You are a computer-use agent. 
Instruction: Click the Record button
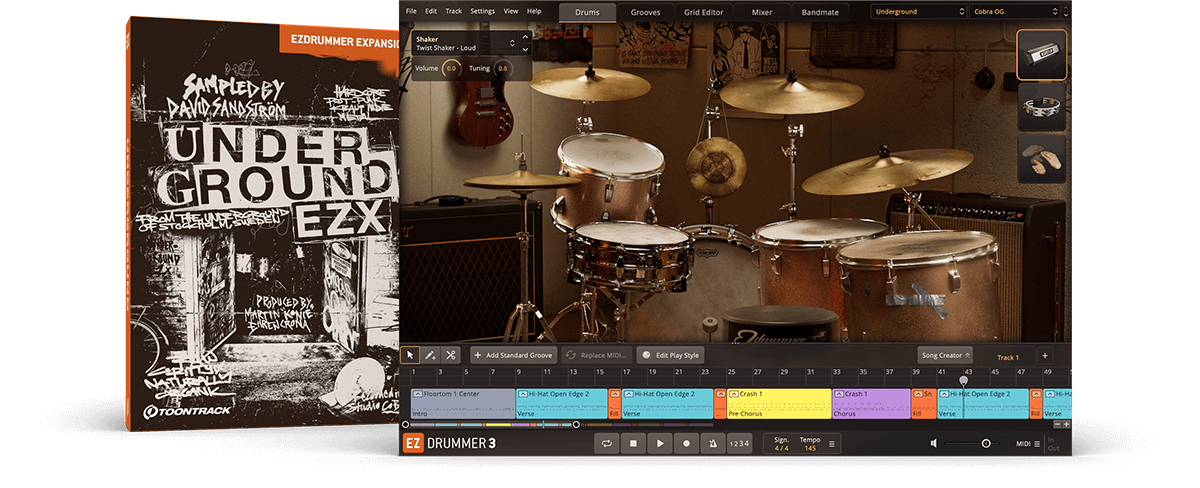click(x=686, y=443)
